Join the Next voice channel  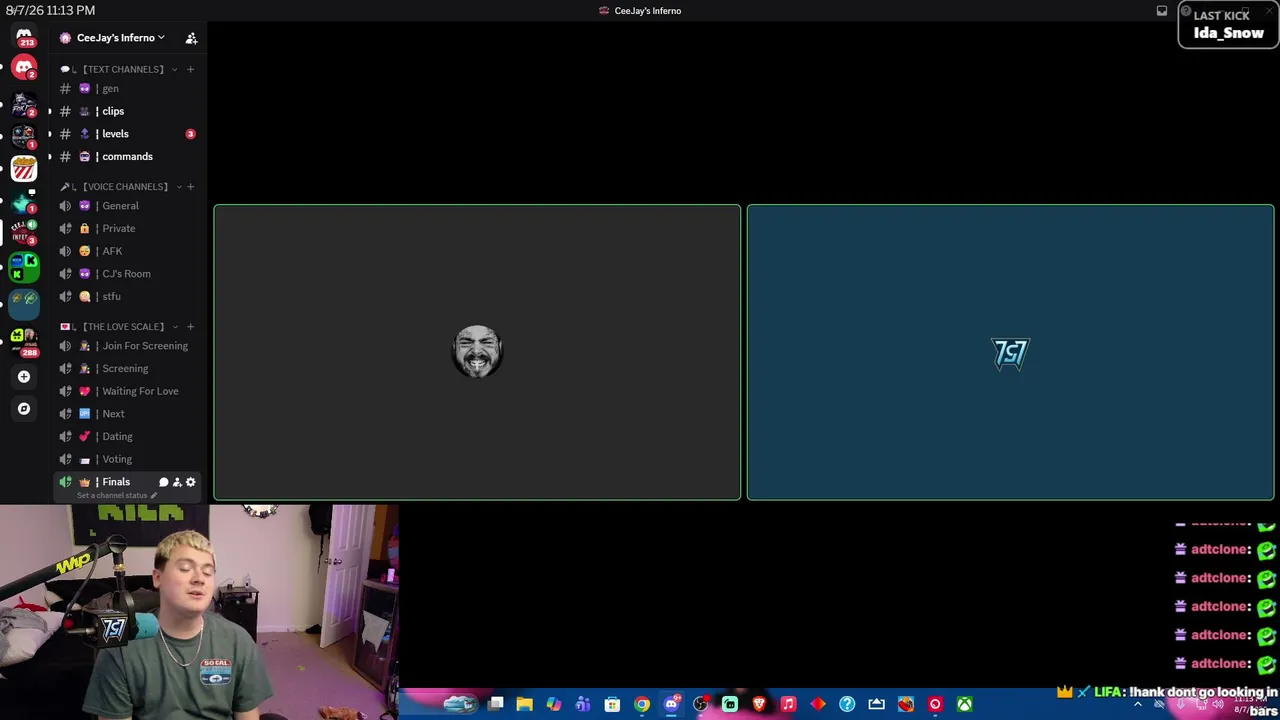[128, 414]
